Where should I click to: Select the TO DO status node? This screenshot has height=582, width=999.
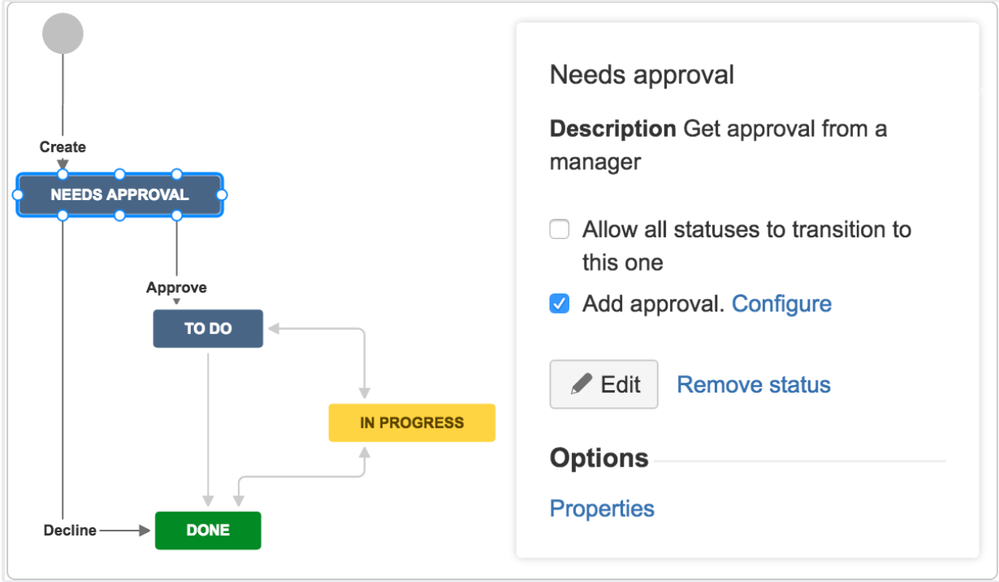(x=208, y=328)
